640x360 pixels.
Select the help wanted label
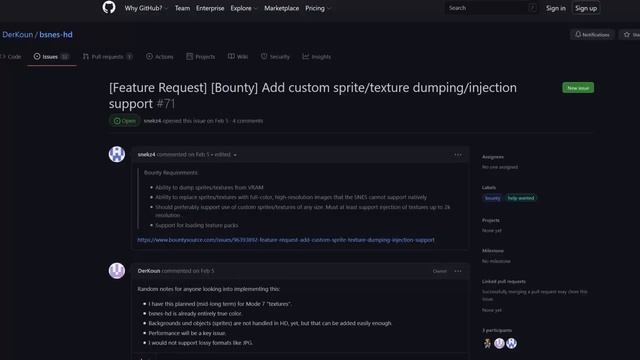point(520,198)
